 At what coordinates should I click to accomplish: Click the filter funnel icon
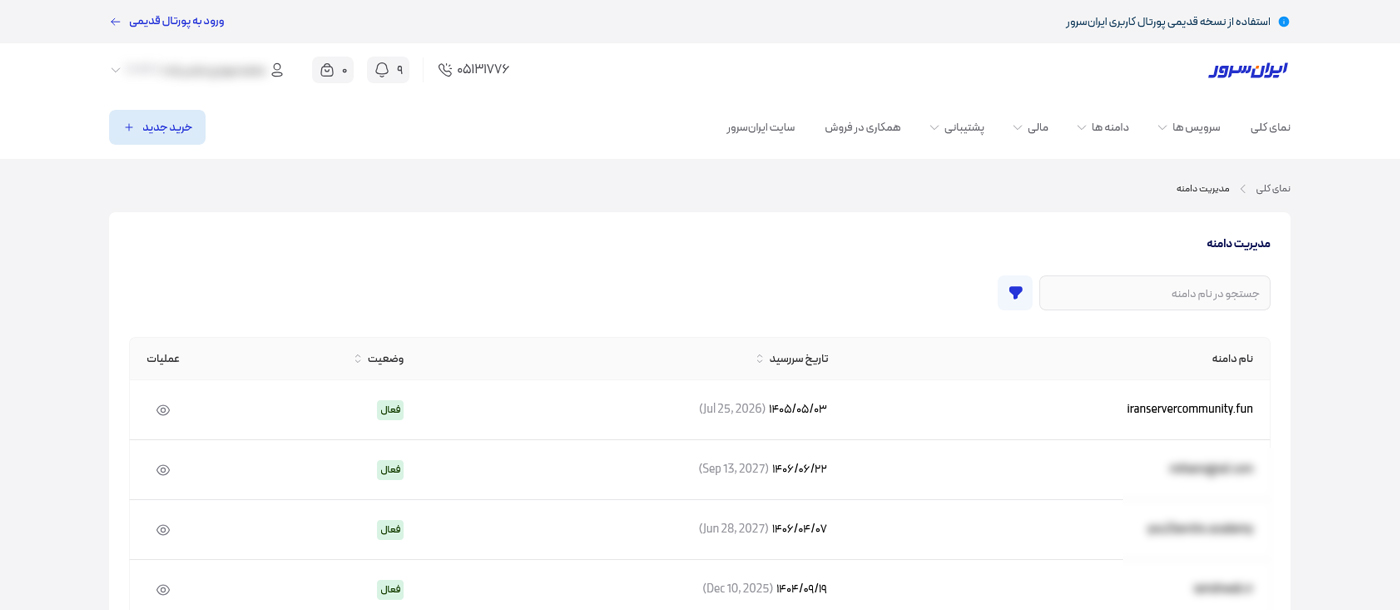1015,293
